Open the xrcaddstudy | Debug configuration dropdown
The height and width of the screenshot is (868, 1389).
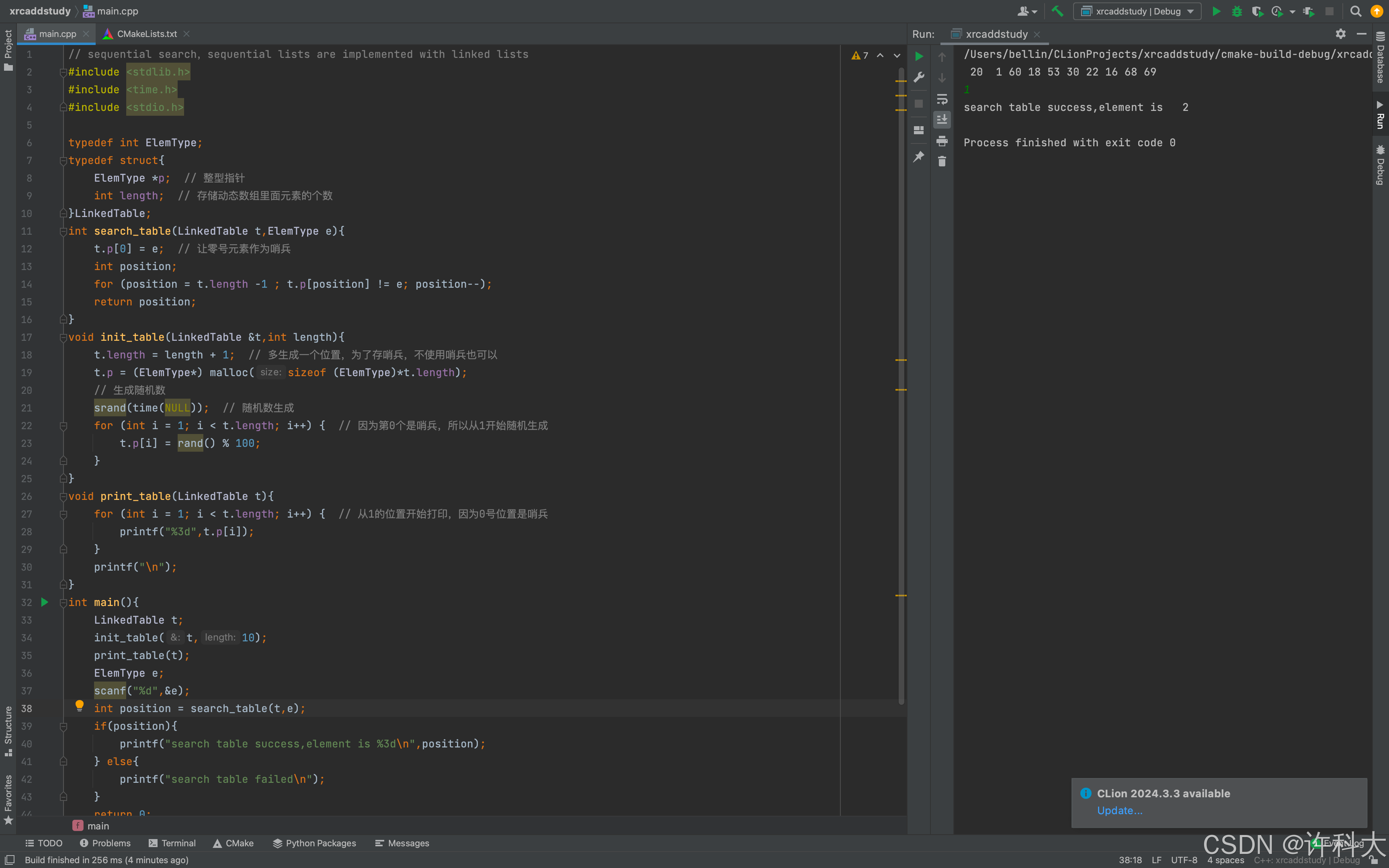[1137, 11]
